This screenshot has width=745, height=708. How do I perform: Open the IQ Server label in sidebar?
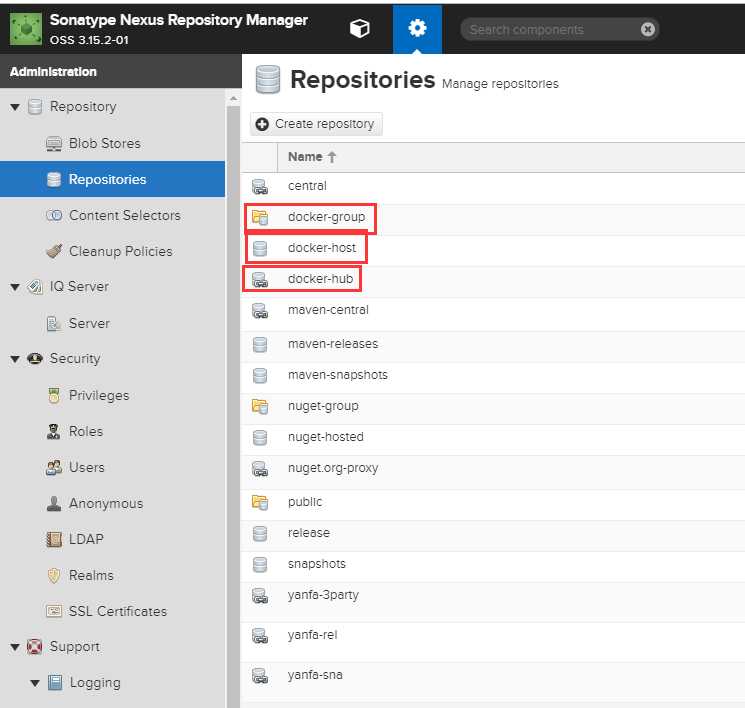coord(79,287)
